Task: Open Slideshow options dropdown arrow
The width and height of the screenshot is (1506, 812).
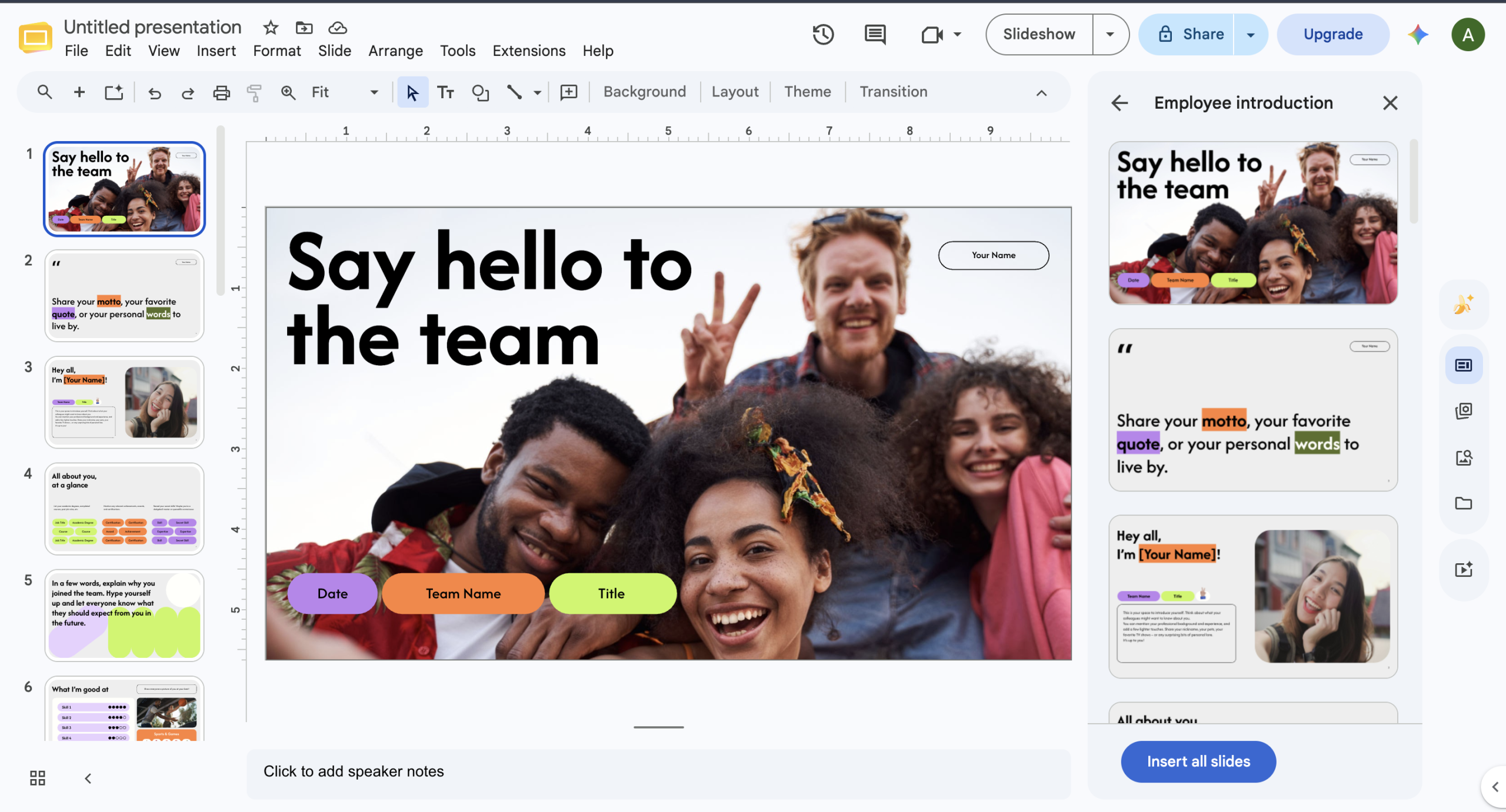Action: click(x=1110, y=35)
